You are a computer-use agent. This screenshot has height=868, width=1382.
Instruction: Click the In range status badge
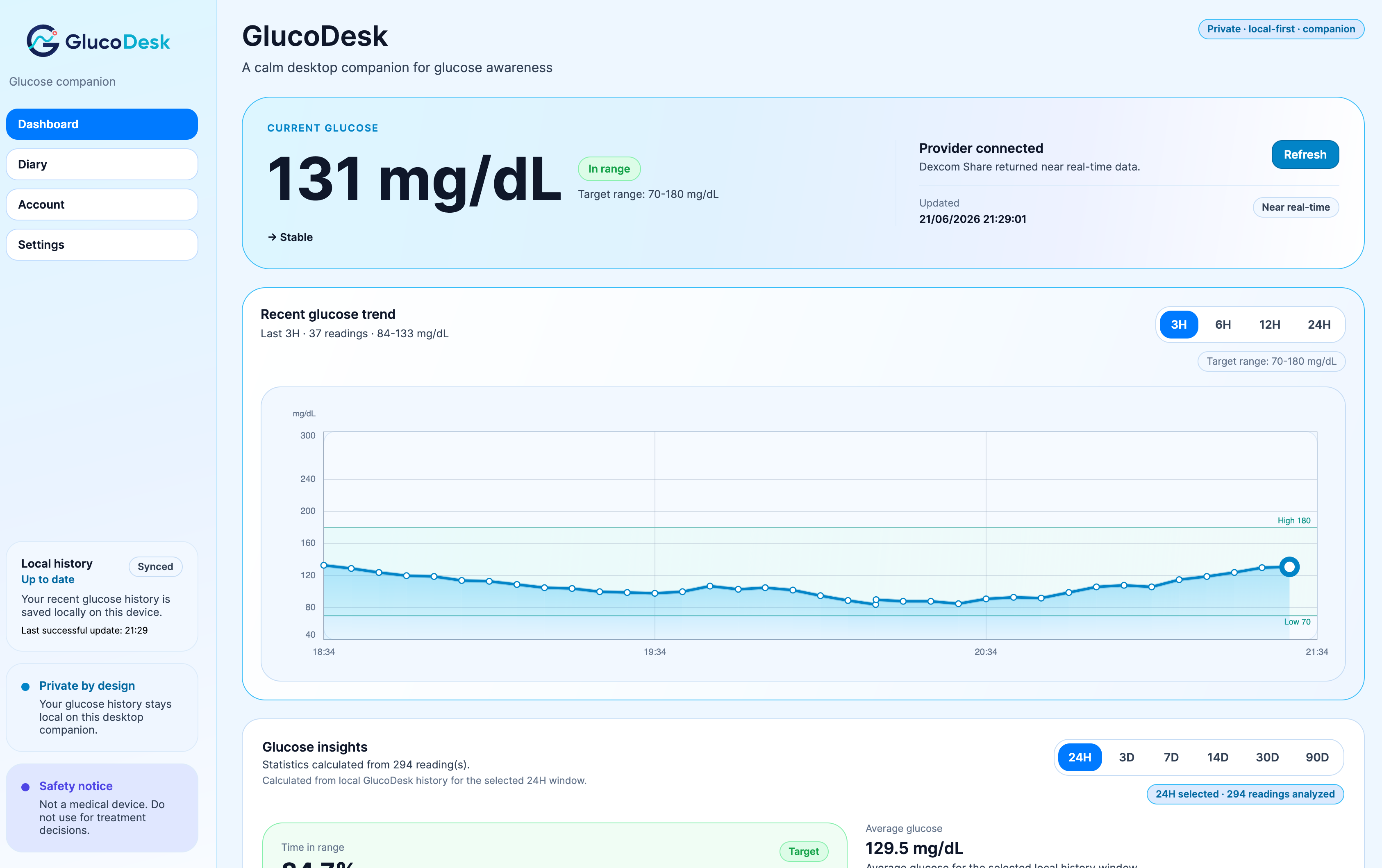tap(609, 169)
